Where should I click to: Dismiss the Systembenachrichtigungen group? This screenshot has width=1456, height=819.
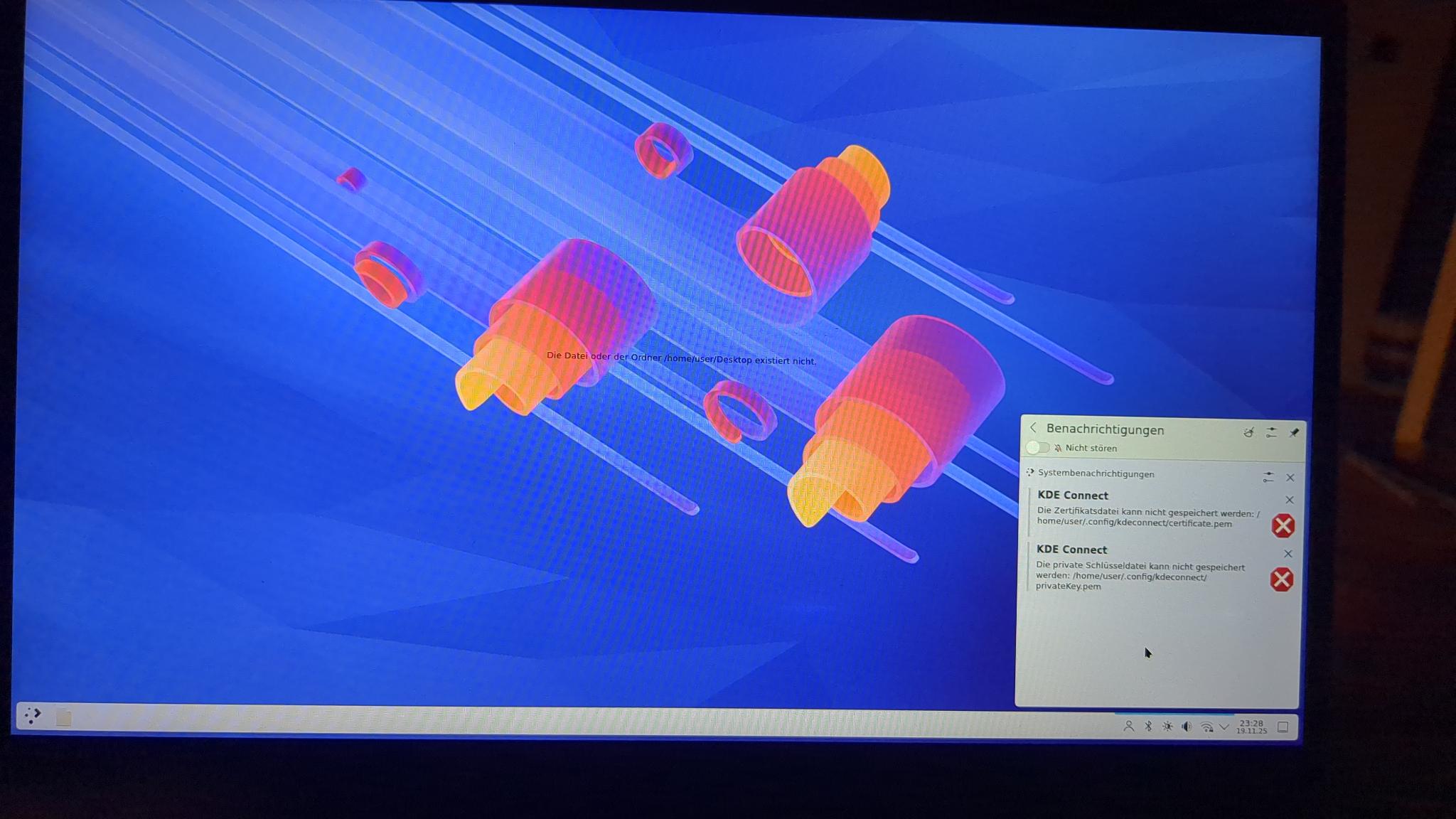1290,478
